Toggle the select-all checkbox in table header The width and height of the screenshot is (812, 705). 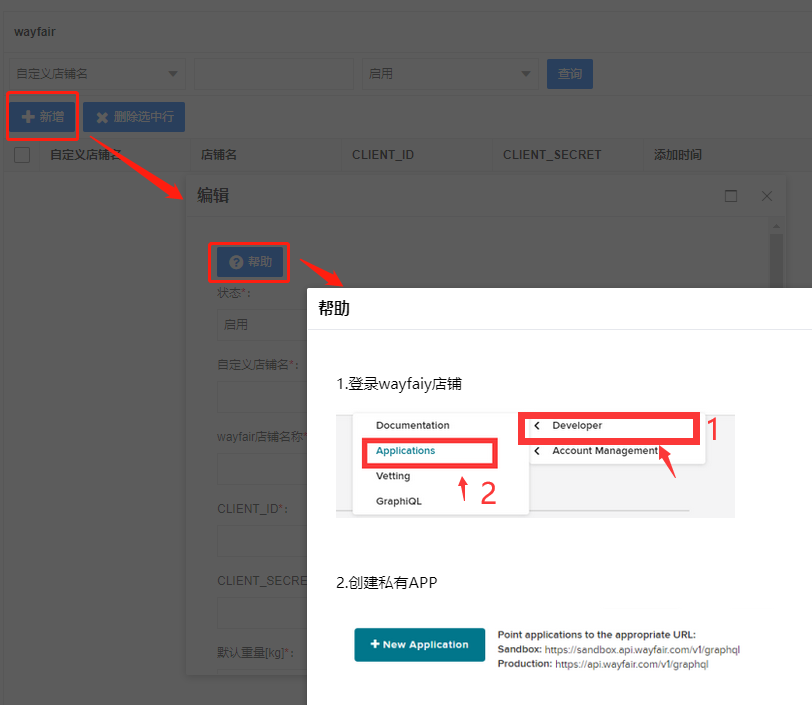click(22, 155)
